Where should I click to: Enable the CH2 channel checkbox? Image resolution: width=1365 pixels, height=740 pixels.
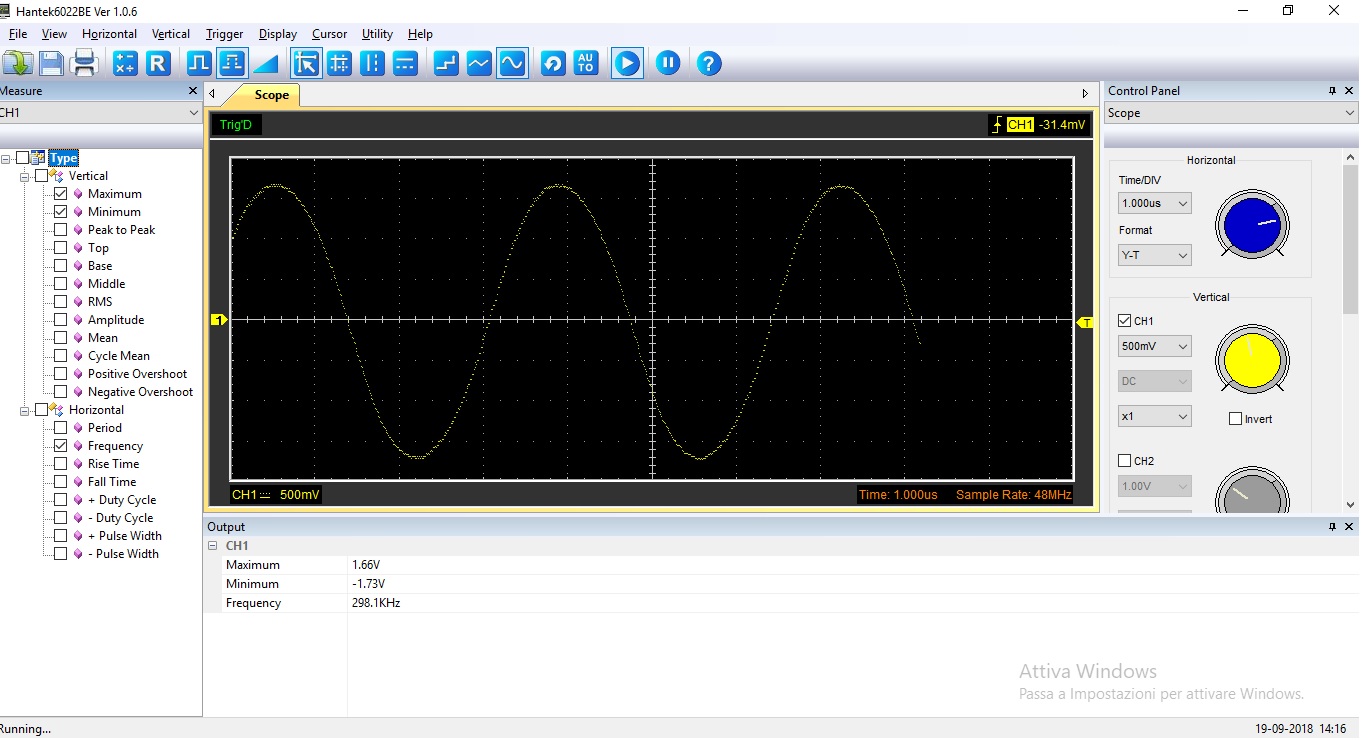pos(1124,461)
